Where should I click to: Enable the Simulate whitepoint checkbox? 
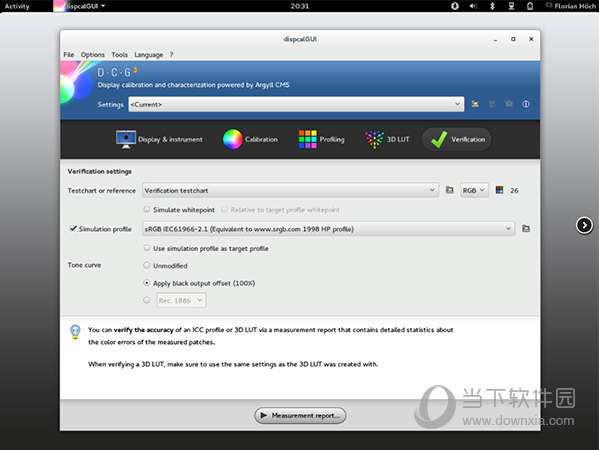pos(147,209)
